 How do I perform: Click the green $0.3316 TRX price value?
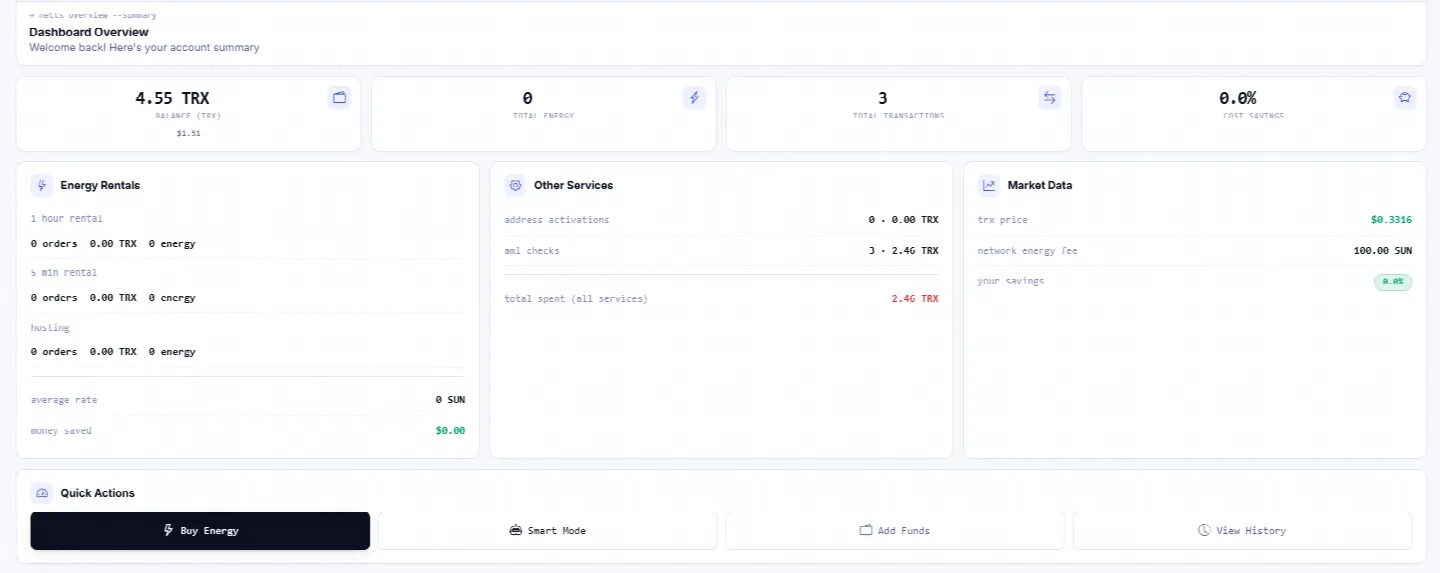(1392, 220)
